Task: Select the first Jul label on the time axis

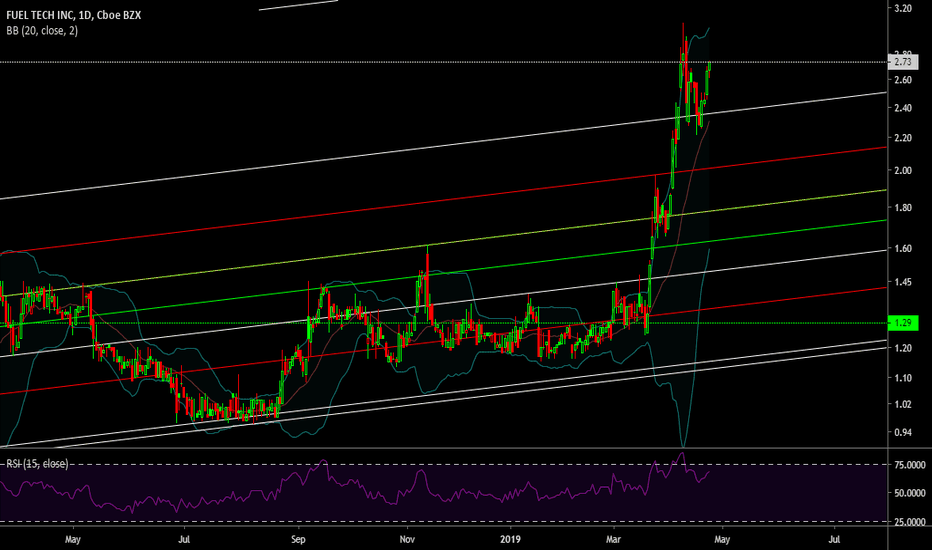Action: [x=184, y=539]
